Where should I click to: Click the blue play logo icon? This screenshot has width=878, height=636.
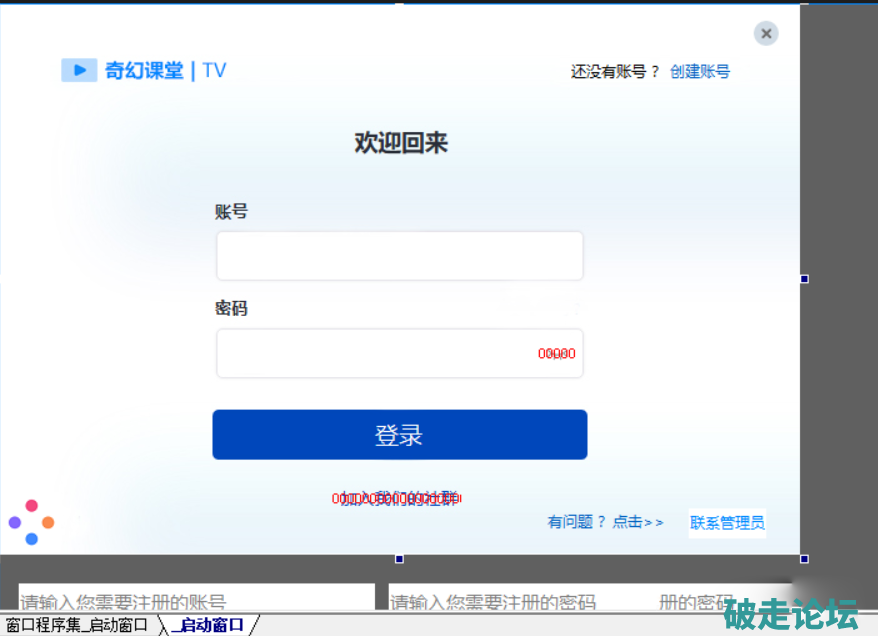[79, 70]
